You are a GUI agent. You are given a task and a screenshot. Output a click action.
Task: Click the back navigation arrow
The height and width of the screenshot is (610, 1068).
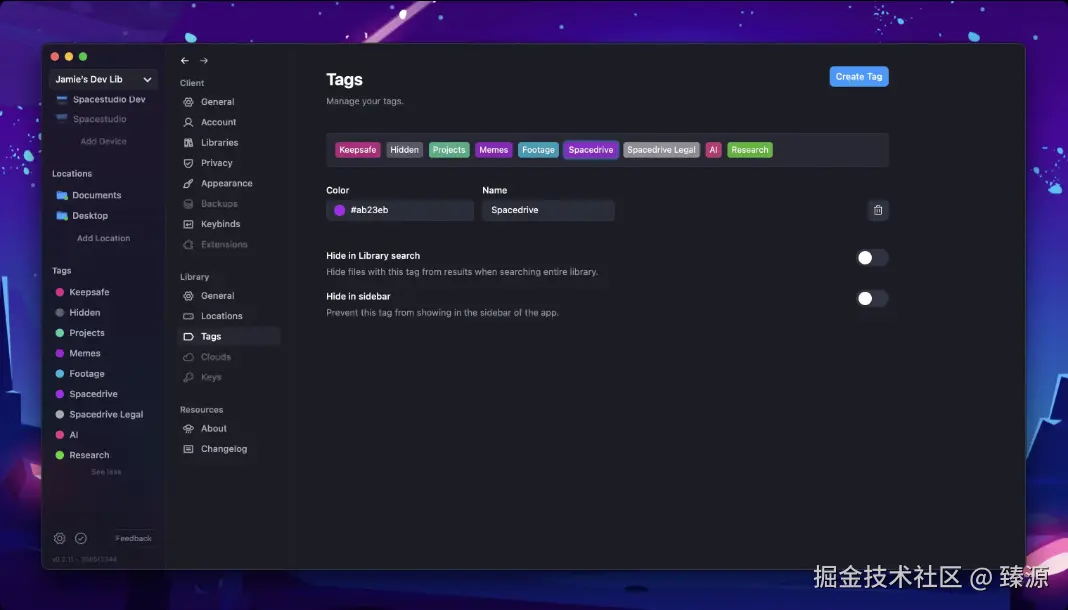[x=185, y=61]
